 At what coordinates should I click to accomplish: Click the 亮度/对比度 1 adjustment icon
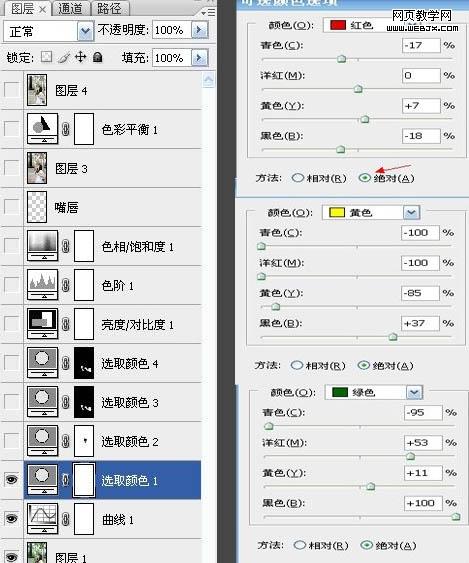click(42, 324)
